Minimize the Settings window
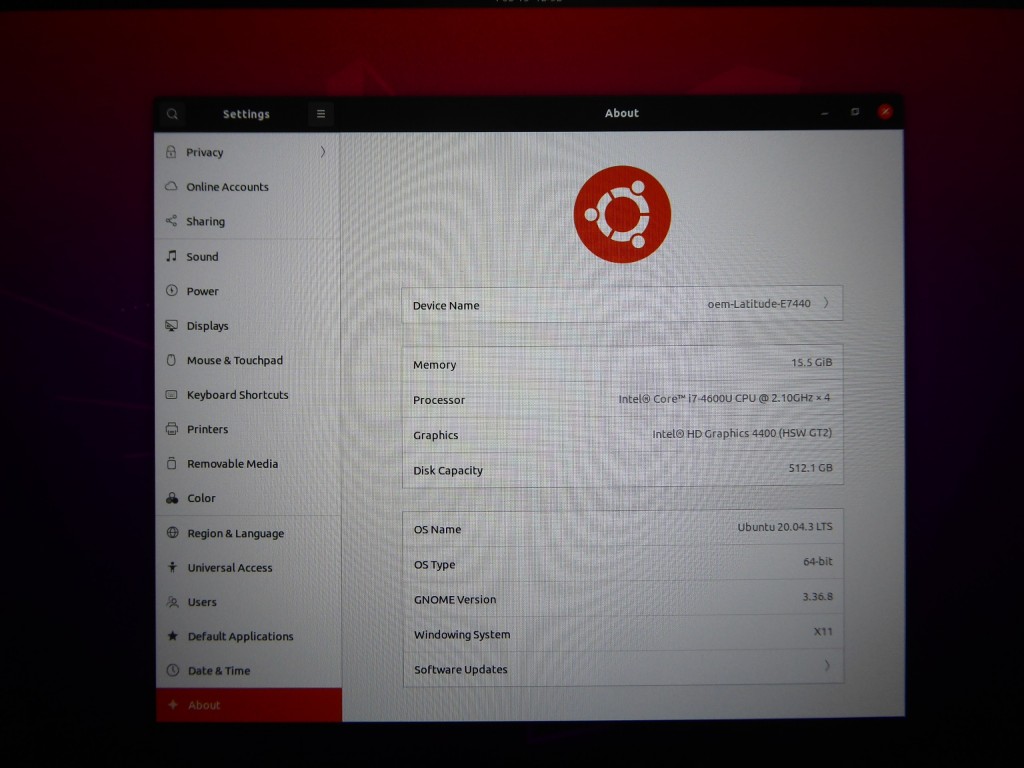 [824, 113]
